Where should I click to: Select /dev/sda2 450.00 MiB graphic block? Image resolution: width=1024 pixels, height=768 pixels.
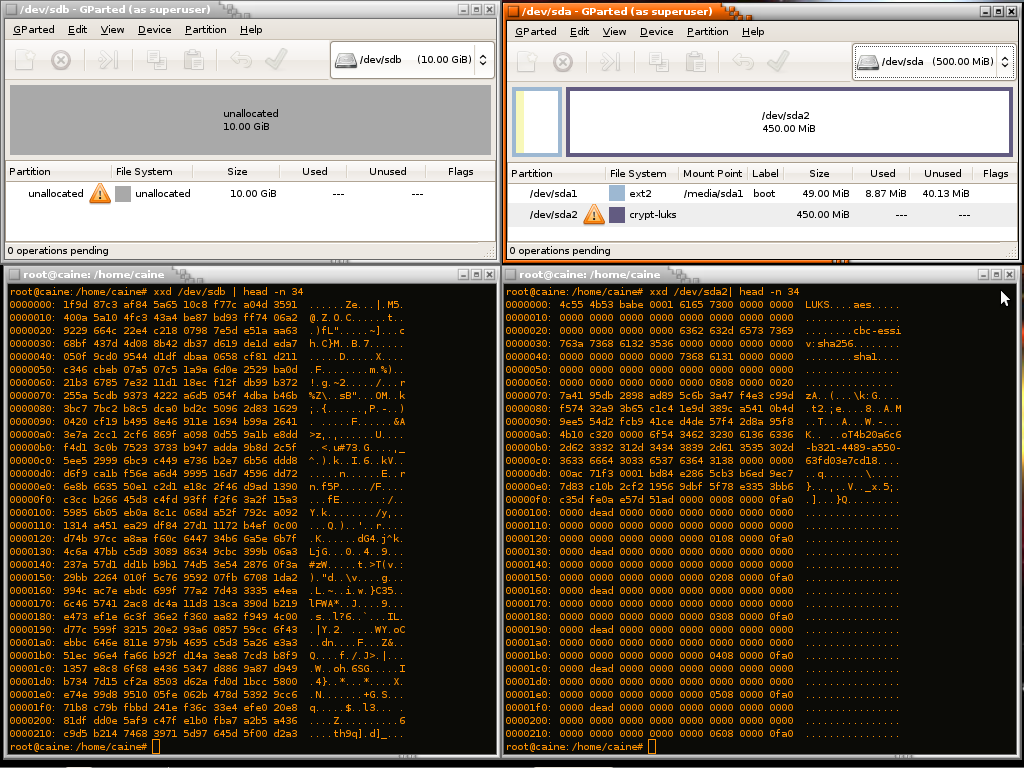point(789,122)
